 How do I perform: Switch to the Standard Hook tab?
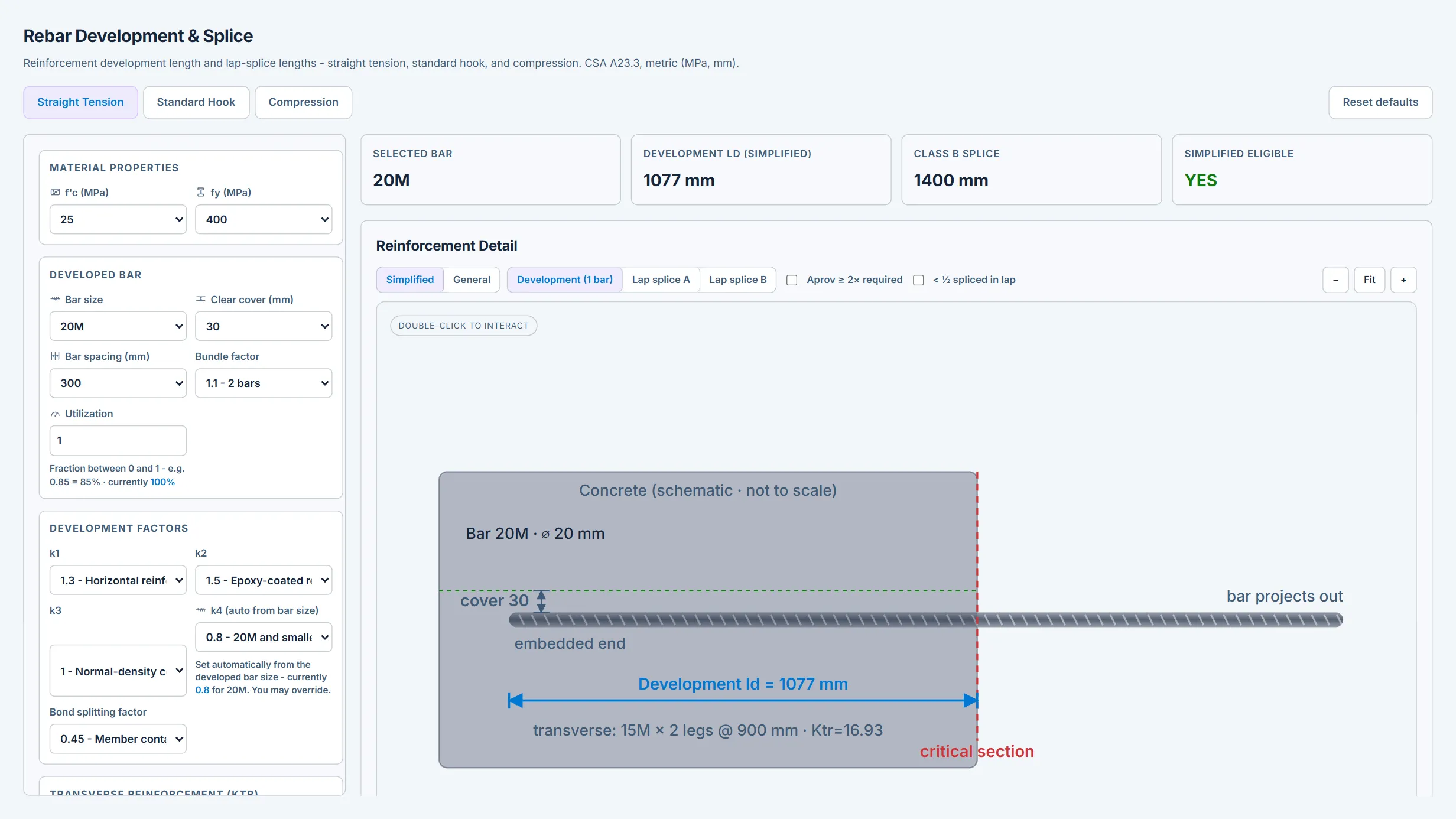(x=196, y=102)
